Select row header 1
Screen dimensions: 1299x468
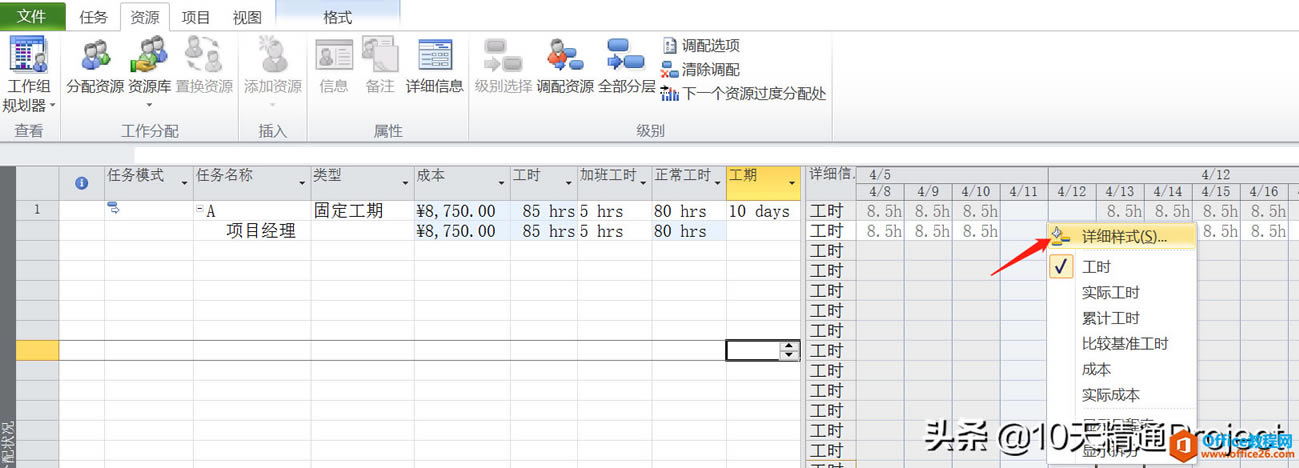(x=38, y=211)
